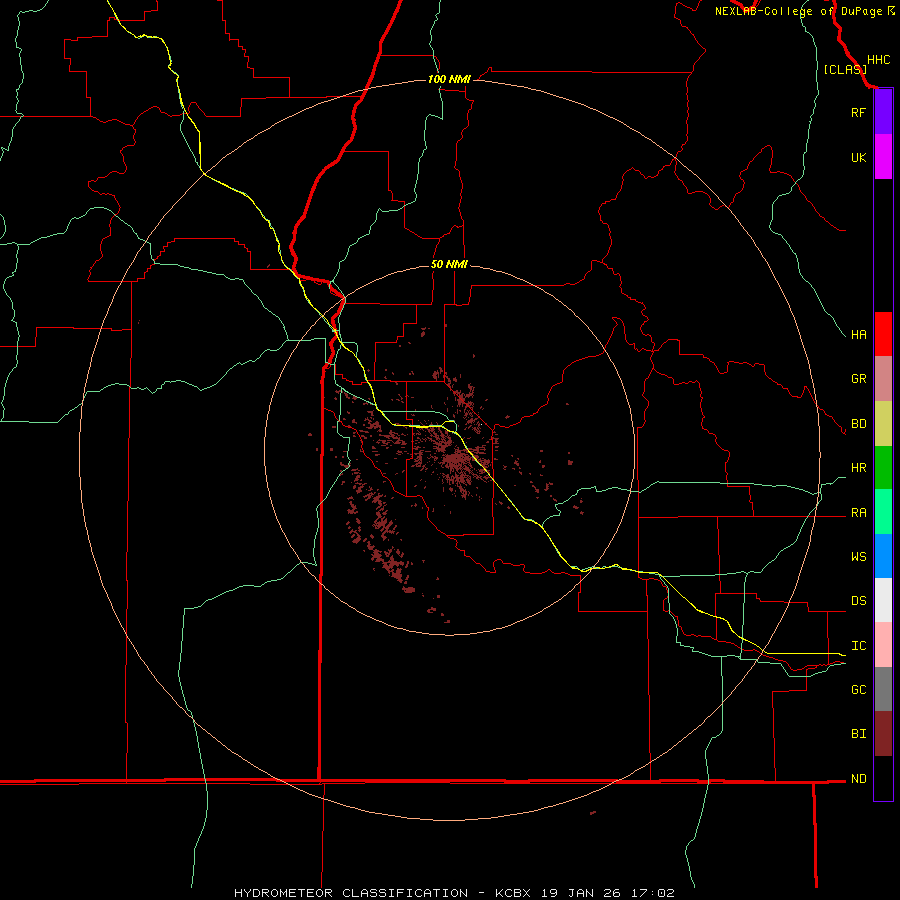Click the 'ND' legend label
Viewport: 900px width, 900px height.
click(x=858, y=779)
